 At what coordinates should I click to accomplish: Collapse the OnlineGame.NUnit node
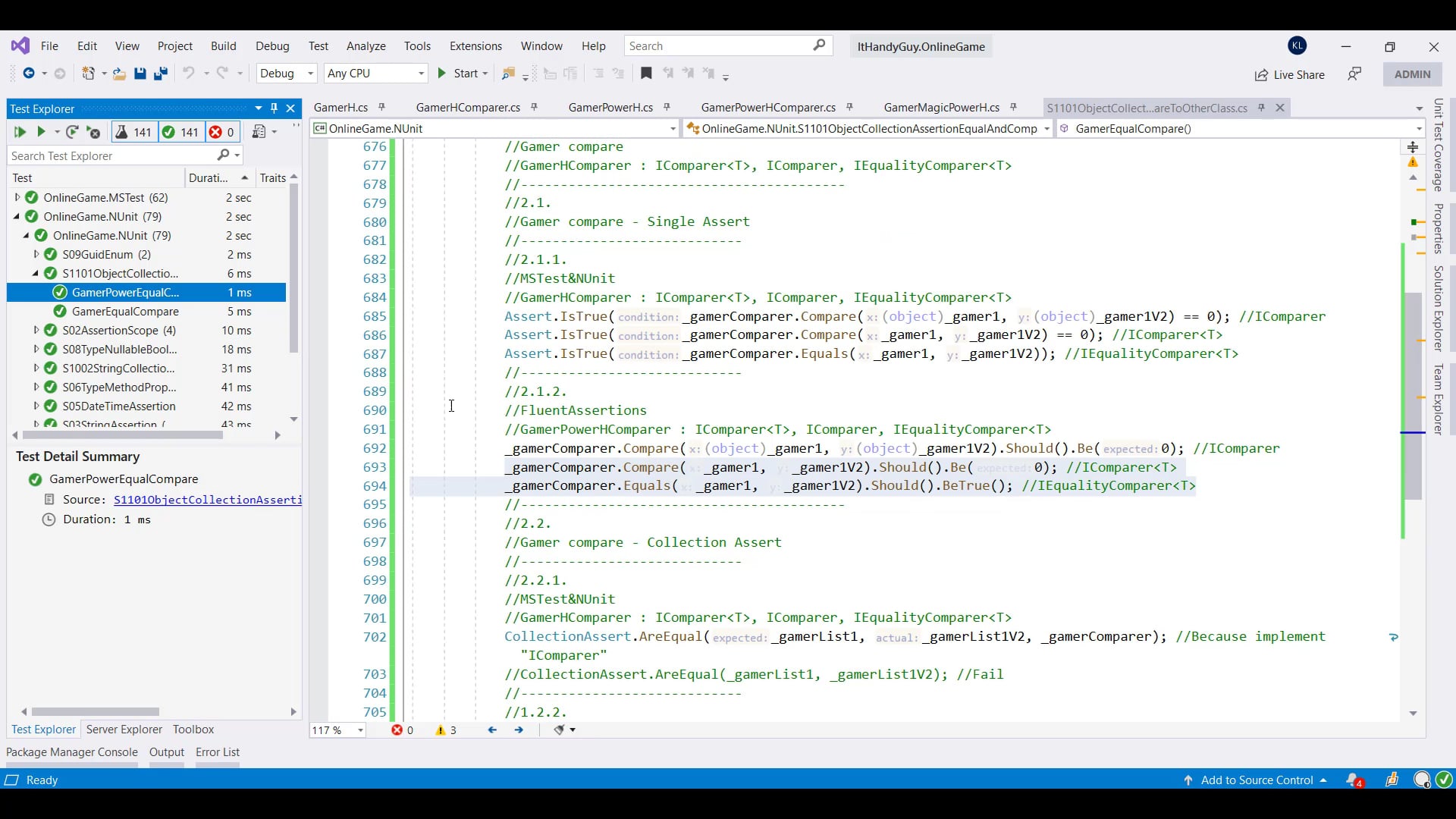[17, 216]
